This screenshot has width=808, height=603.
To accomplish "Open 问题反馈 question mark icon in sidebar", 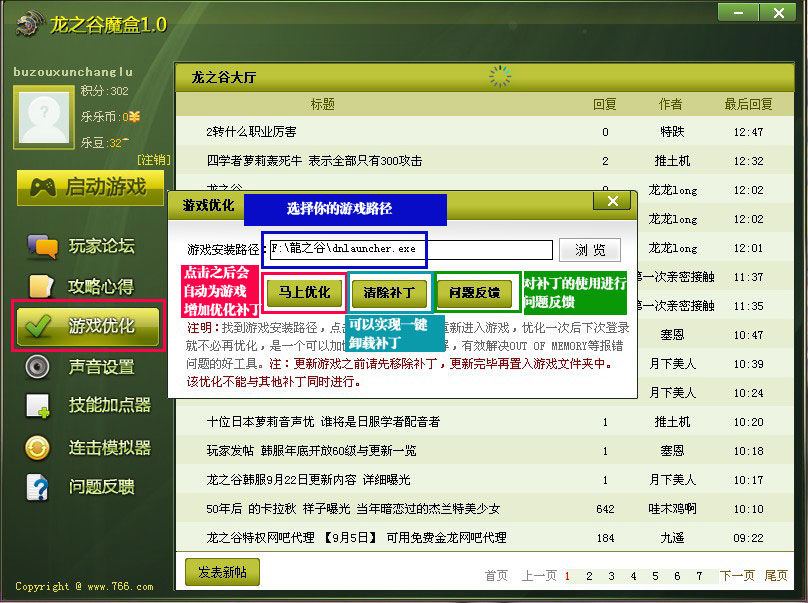I will [x=37, y=486].
